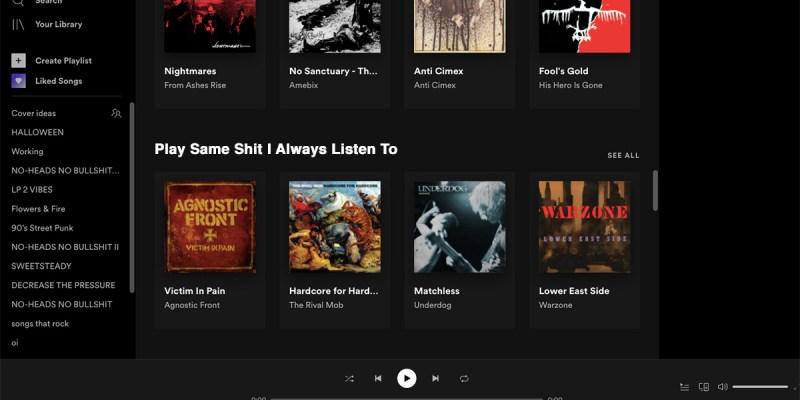Click the playlist sidebar scrollbar
The image size is (800, 400).
(x=132, y=197)
